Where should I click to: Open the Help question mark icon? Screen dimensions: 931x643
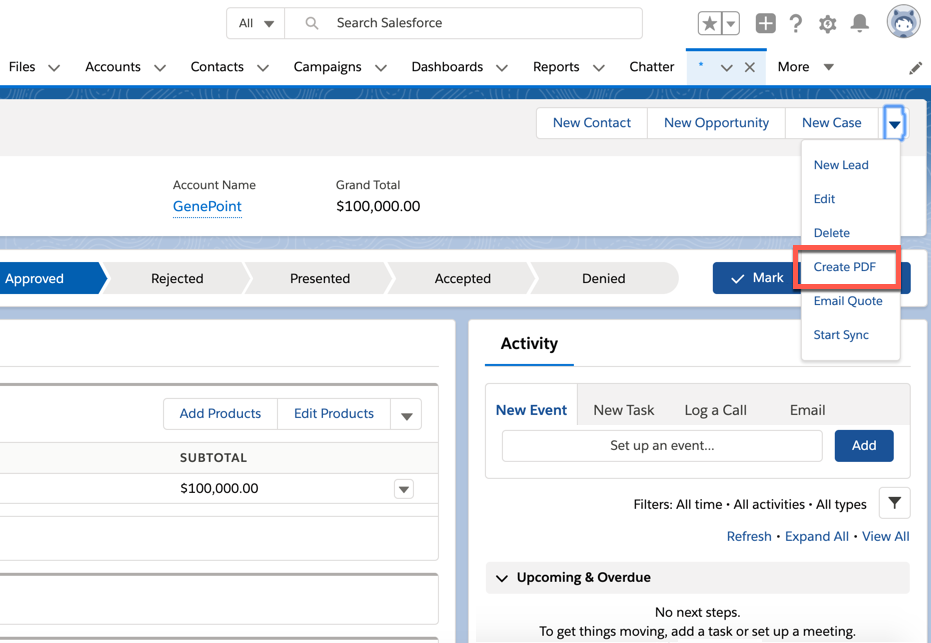pos(796,24)
